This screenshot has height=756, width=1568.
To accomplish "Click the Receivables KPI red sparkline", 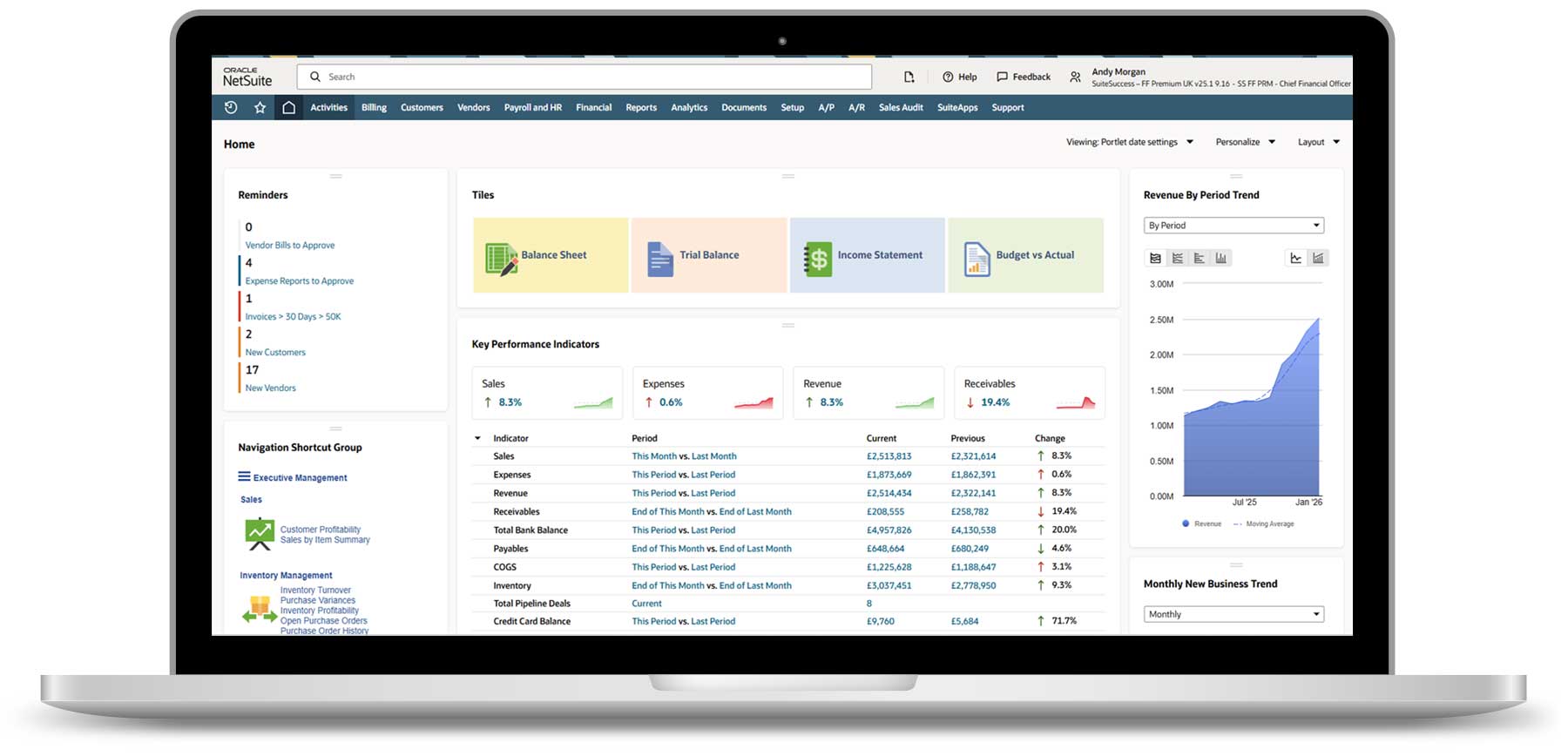I will [1076, 402].
